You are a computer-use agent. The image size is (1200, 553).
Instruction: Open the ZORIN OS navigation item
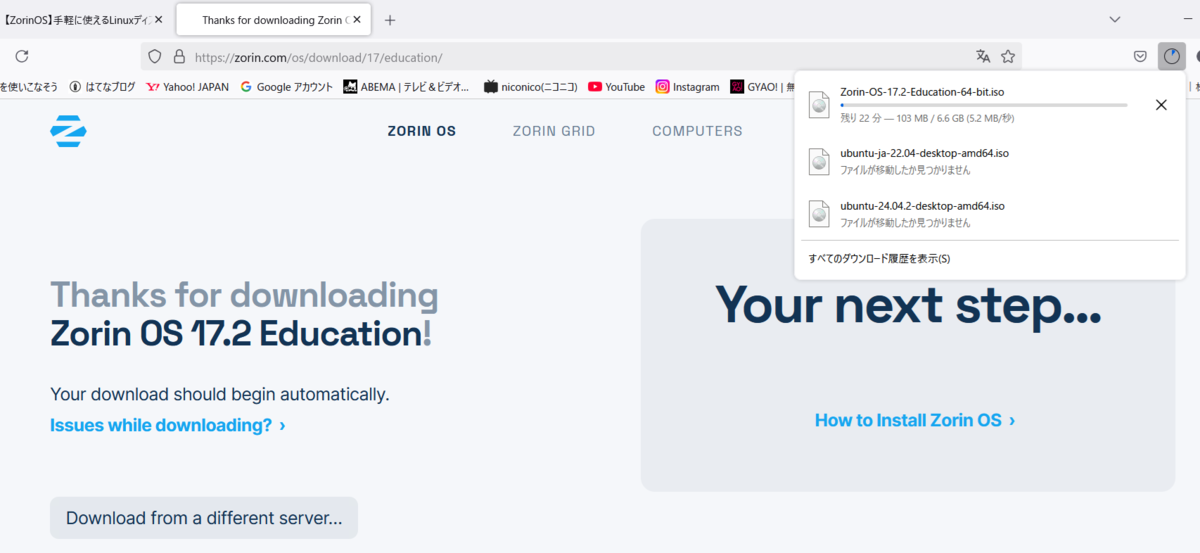pos(422,131)
